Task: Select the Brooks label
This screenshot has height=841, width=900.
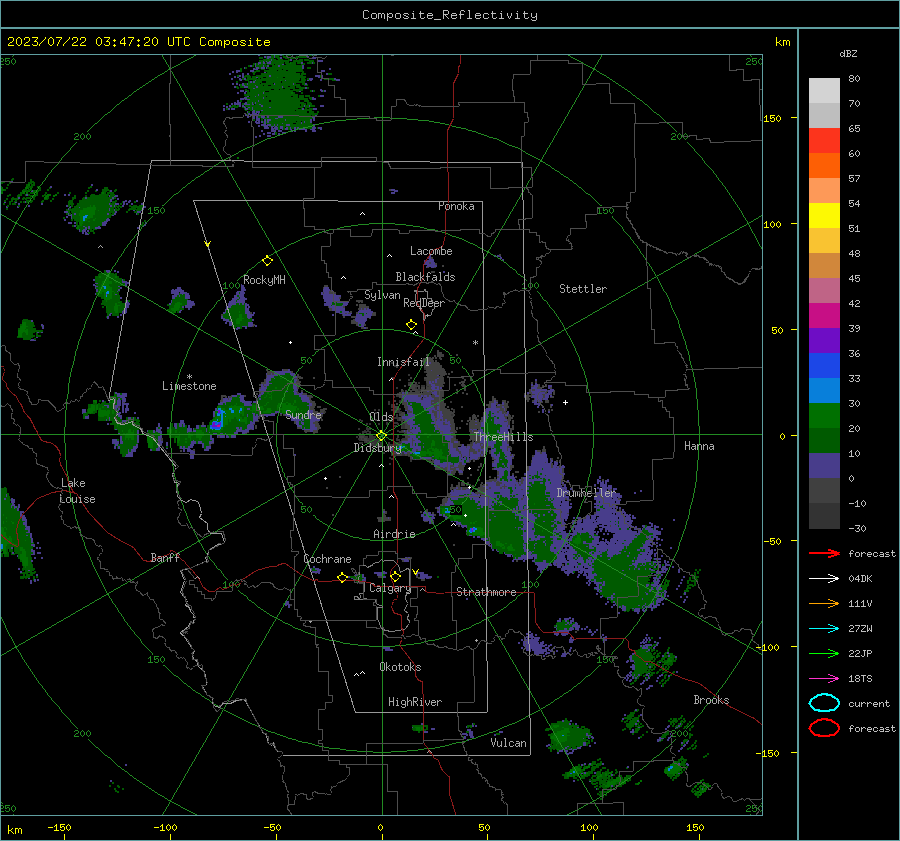Action: click(711, 700)
